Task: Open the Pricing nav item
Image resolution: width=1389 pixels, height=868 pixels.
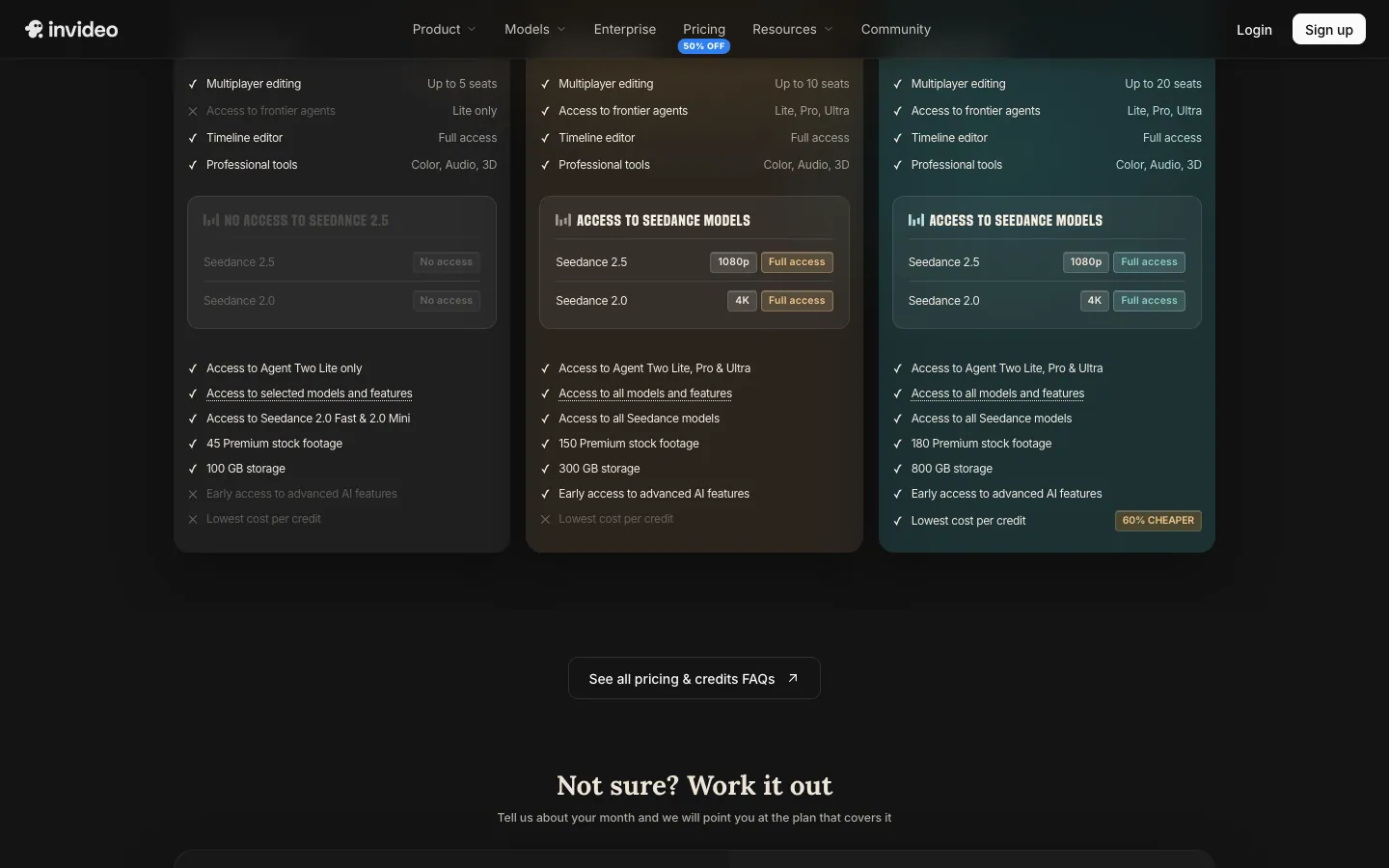Action: pos(704,29)
